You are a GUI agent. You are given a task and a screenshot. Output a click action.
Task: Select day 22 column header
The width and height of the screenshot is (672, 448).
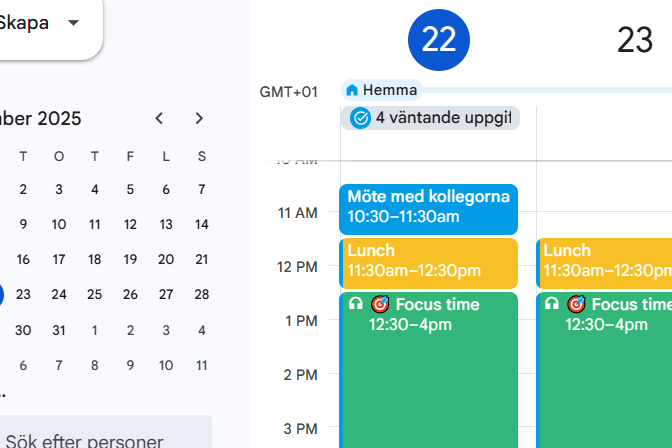(x=438, y=40)
